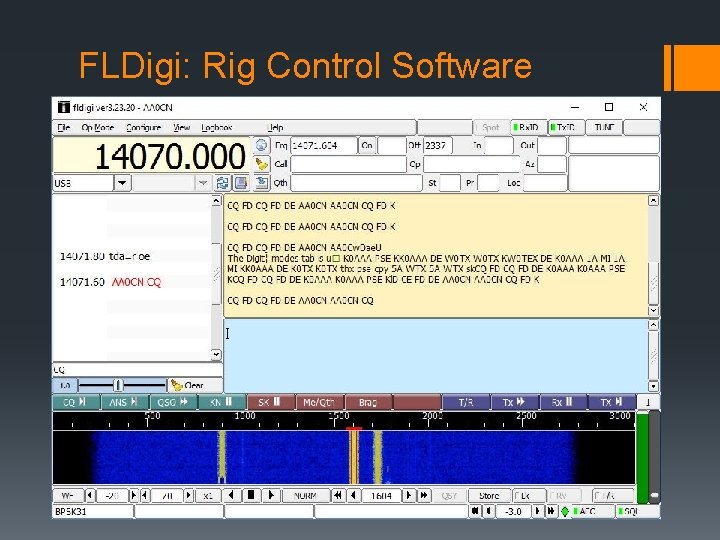Click the BPSK31 mode status field
720x540 pixels.
pos(94,511)
